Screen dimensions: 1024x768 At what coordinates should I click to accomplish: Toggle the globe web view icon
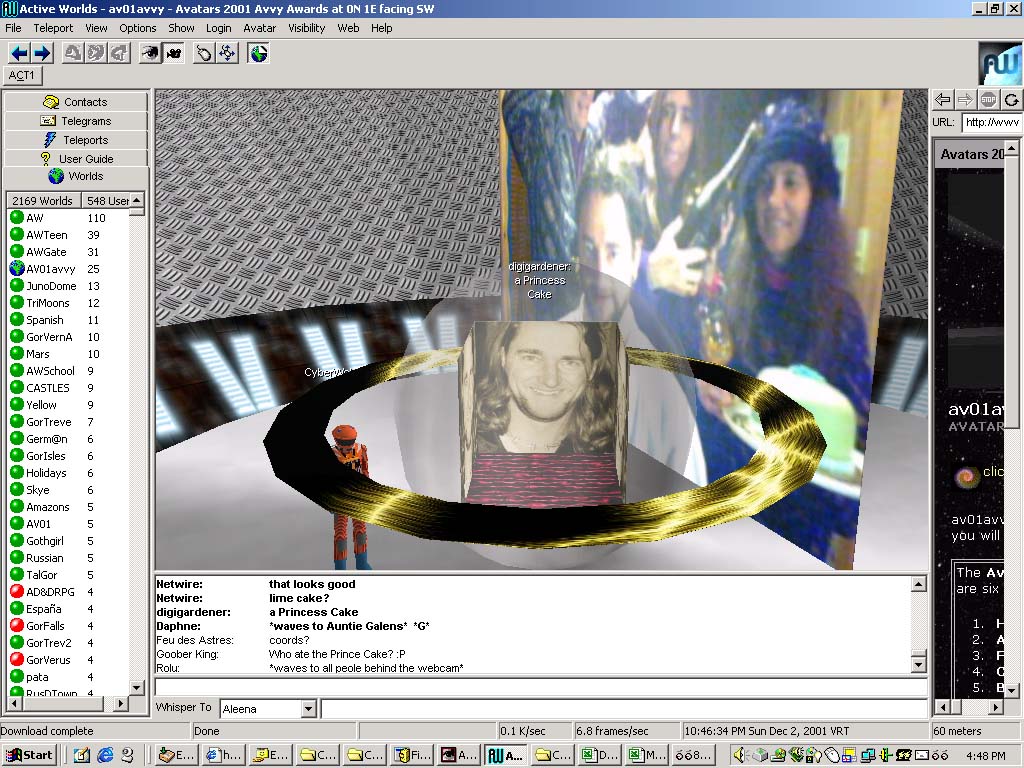(259, 53)
